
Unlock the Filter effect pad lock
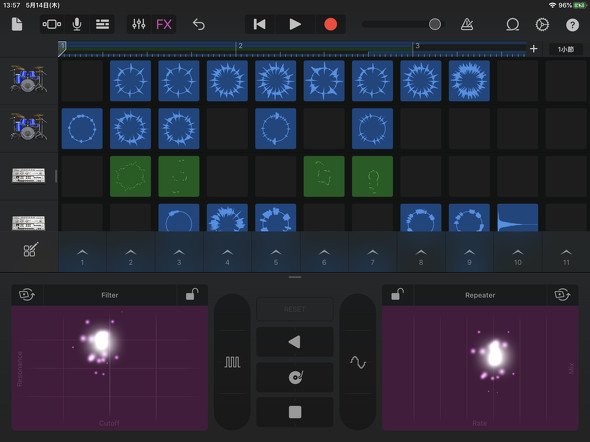click(x=192, y=295)
